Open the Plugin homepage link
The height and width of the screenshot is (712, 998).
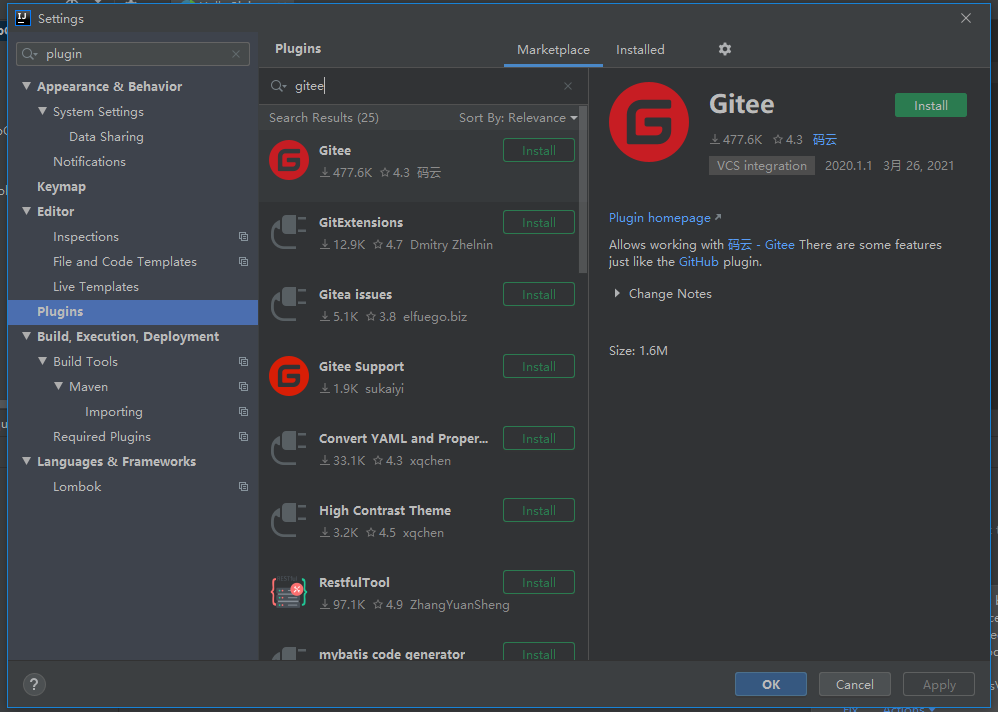664,218
